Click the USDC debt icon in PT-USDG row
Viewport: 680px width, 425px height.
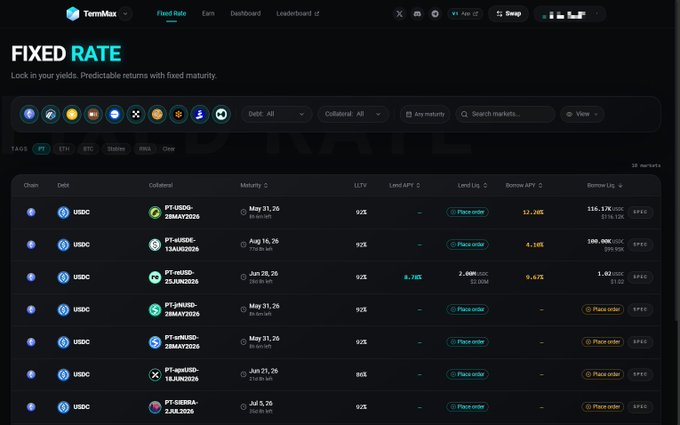63,212
